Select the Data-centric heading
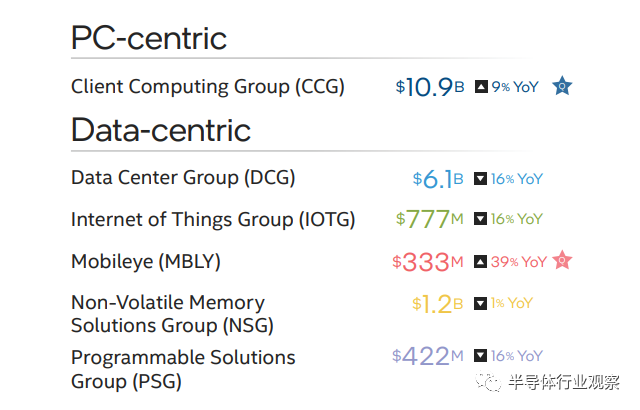Image resolution: width=640 pixels, height=410 pixels. (161, 130)
